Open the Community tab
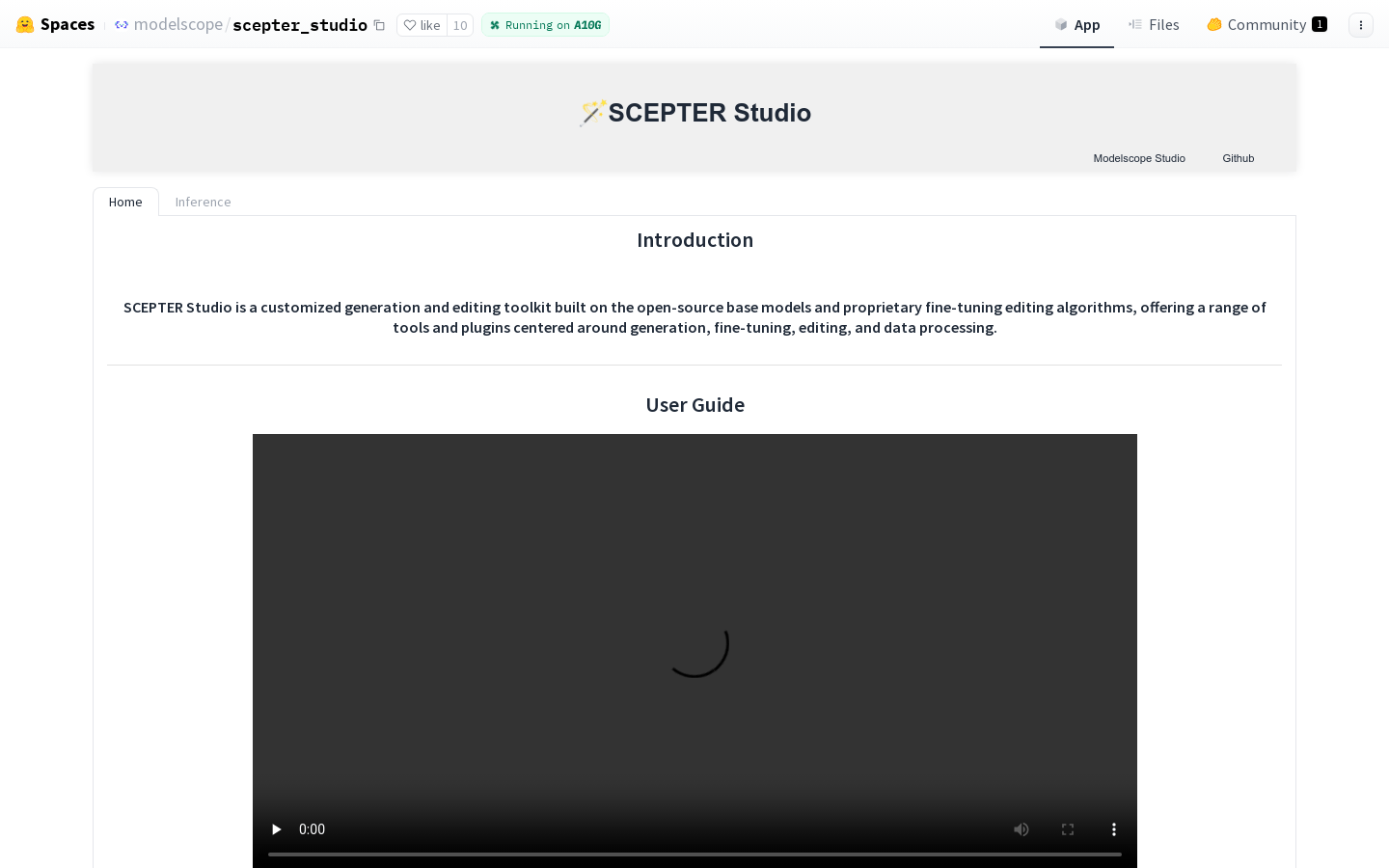Screen dimensions: 1389x868 [x=1266, y=25]
